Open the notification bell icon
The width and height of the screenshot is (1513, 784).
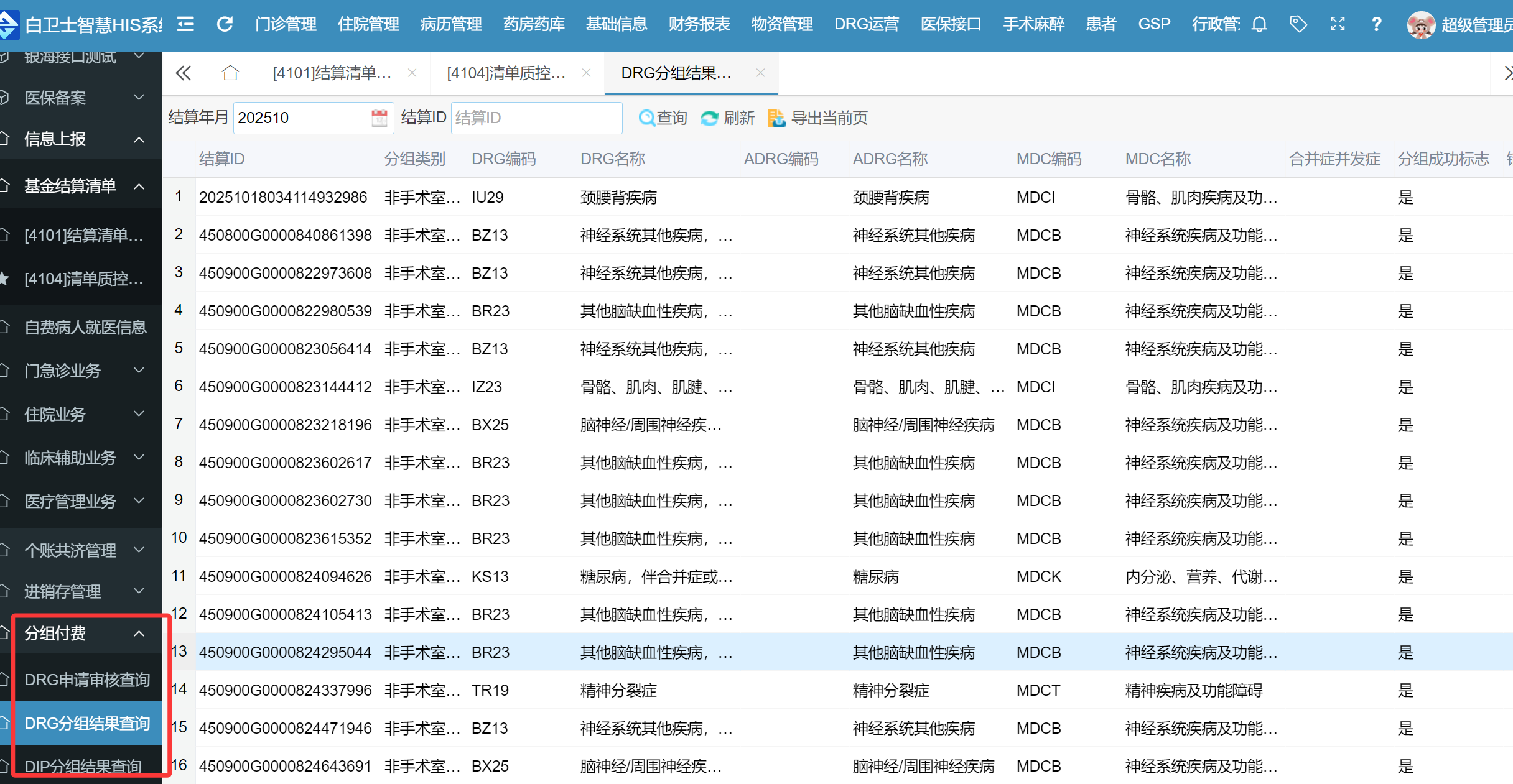(x=1259, y=24)
